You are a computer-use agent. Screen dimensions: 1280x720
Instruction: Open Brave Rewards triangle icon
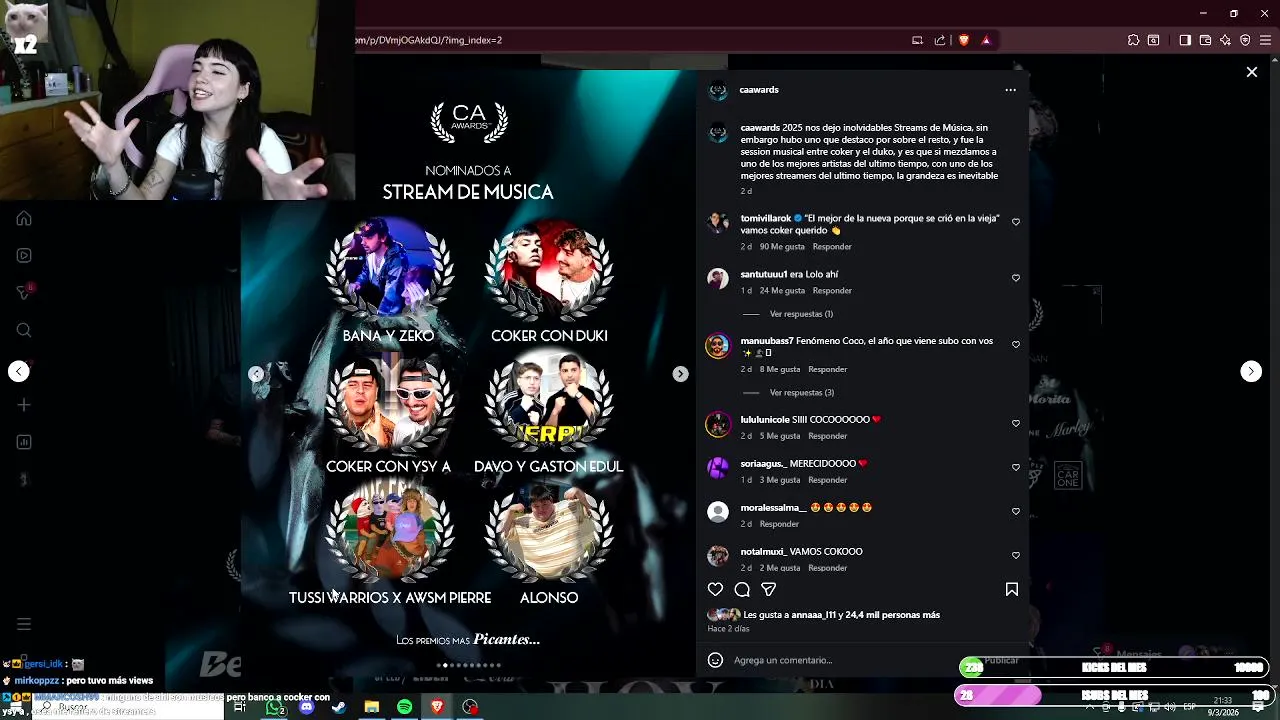[986, 40]
